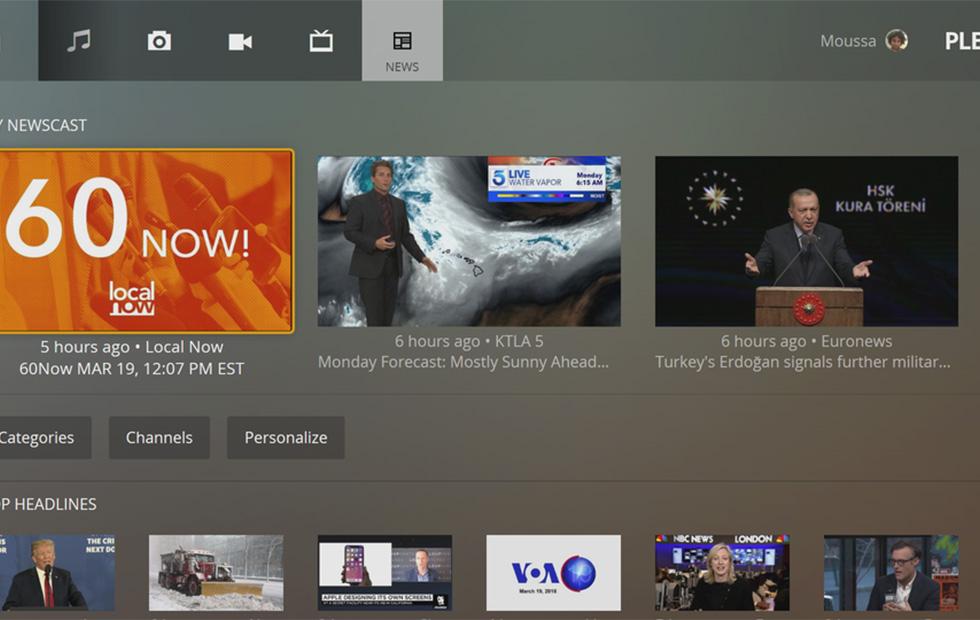Viewport: 980px width, 620px height.
Task: Click '5 hours ago • Local Now' caption
Action: pos(131,347)
